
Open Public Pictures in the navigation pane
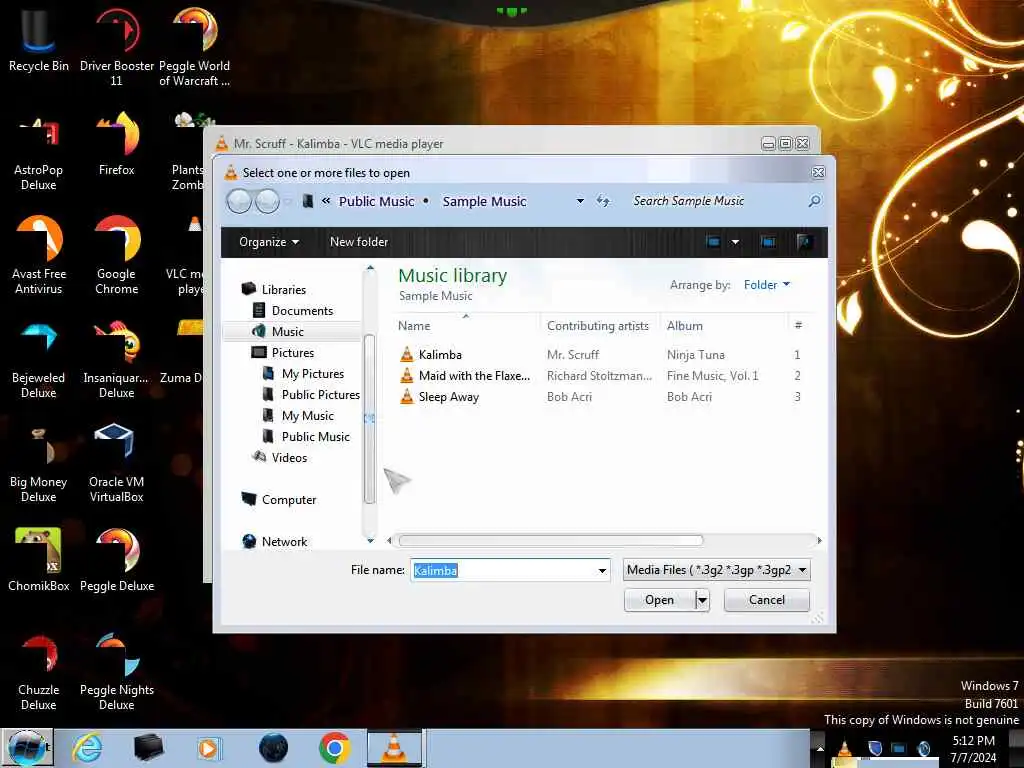[x=320, y=395]
